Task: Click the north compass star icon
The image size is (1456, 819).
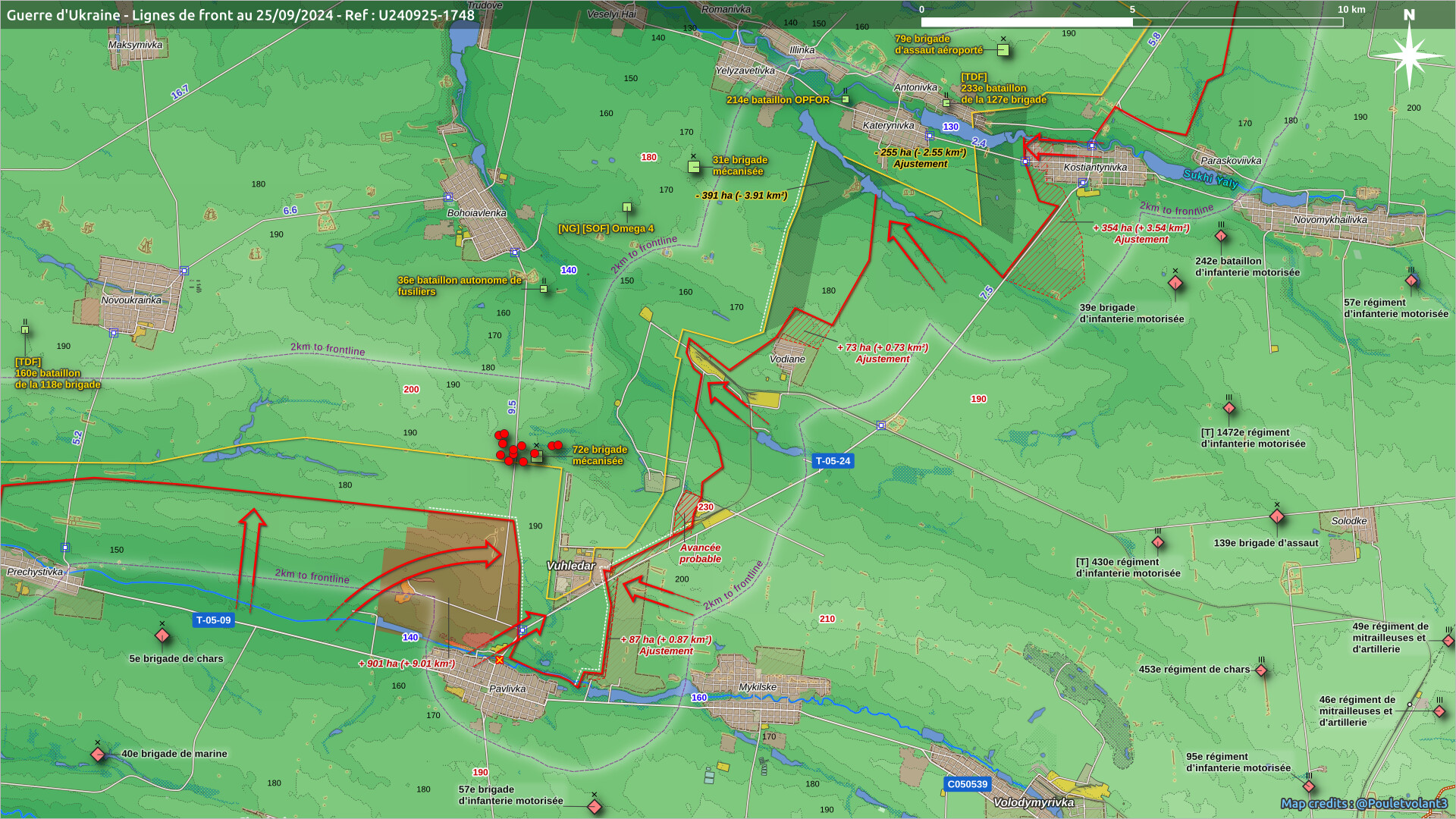Action: coord(1408,55)
